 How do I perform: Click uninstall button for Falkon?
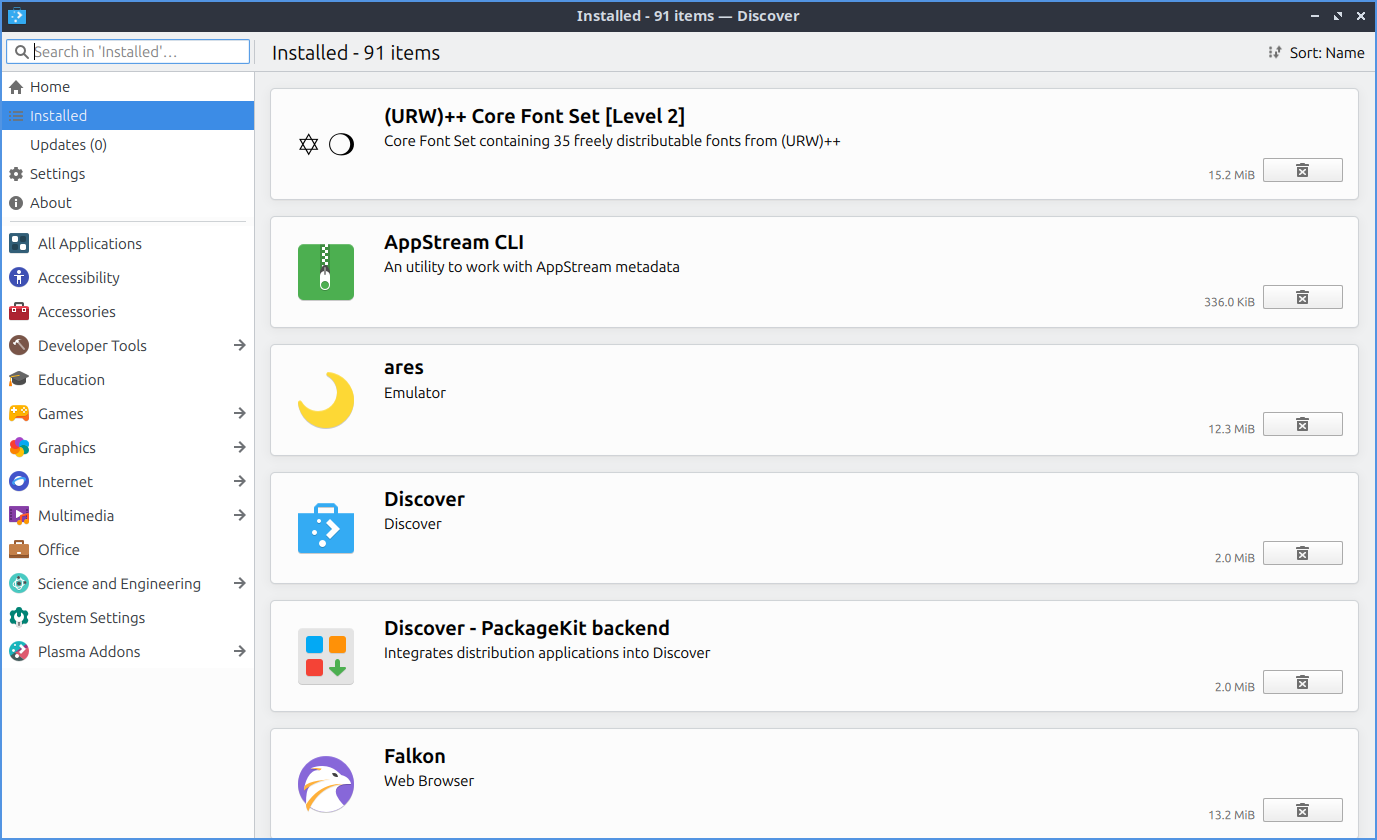point(1302,810)
